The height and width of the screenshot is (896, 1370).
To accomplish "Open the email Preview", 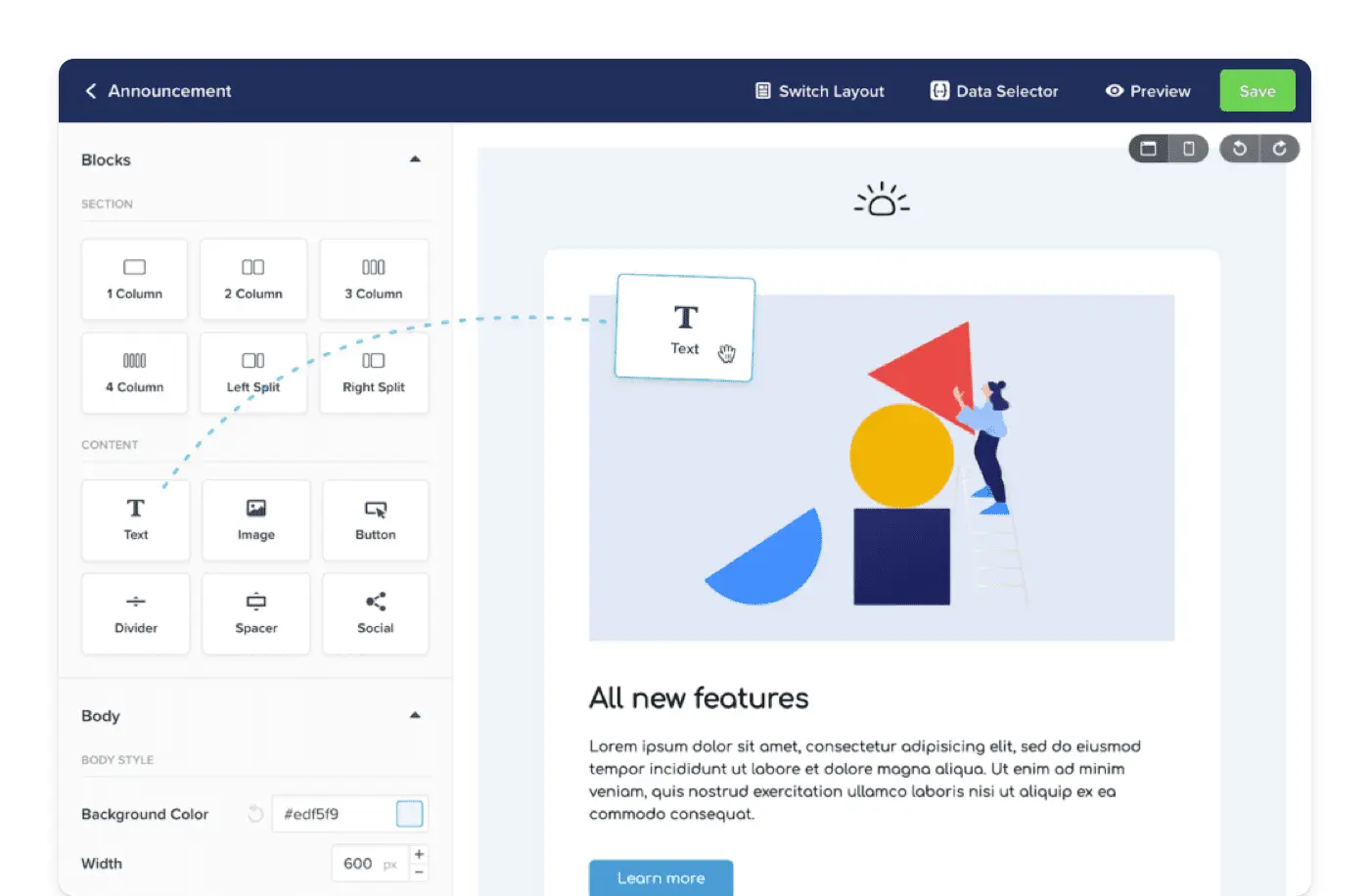I will coord(1148,91).
